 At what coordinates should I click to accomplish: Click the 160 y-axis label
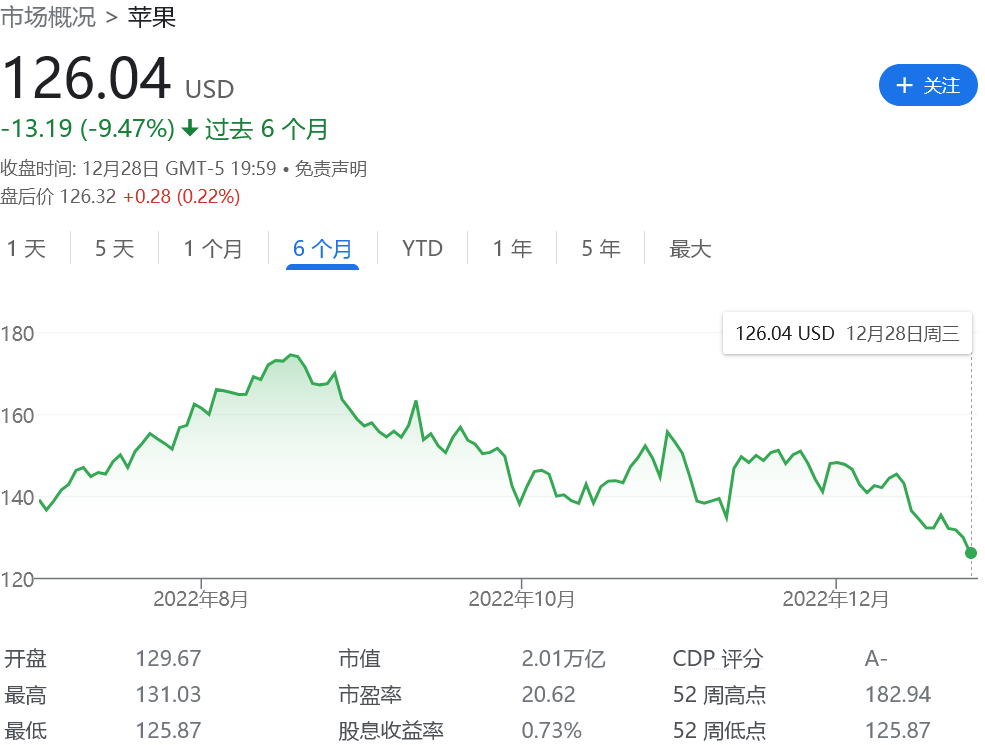pos(17,416)
